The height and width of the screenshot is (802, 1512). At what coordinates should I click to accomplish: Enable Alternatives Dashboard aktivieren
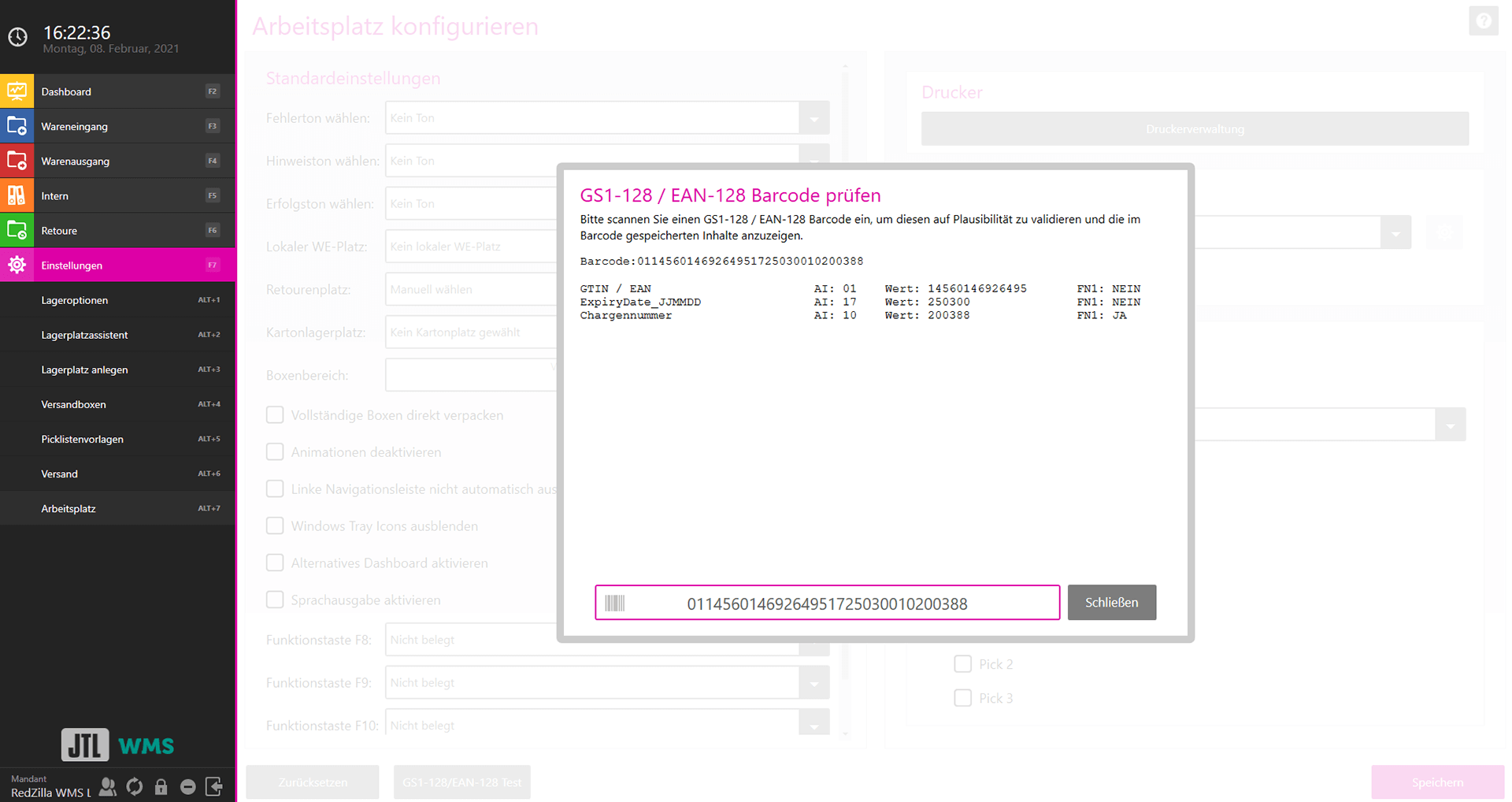(275, 563)
